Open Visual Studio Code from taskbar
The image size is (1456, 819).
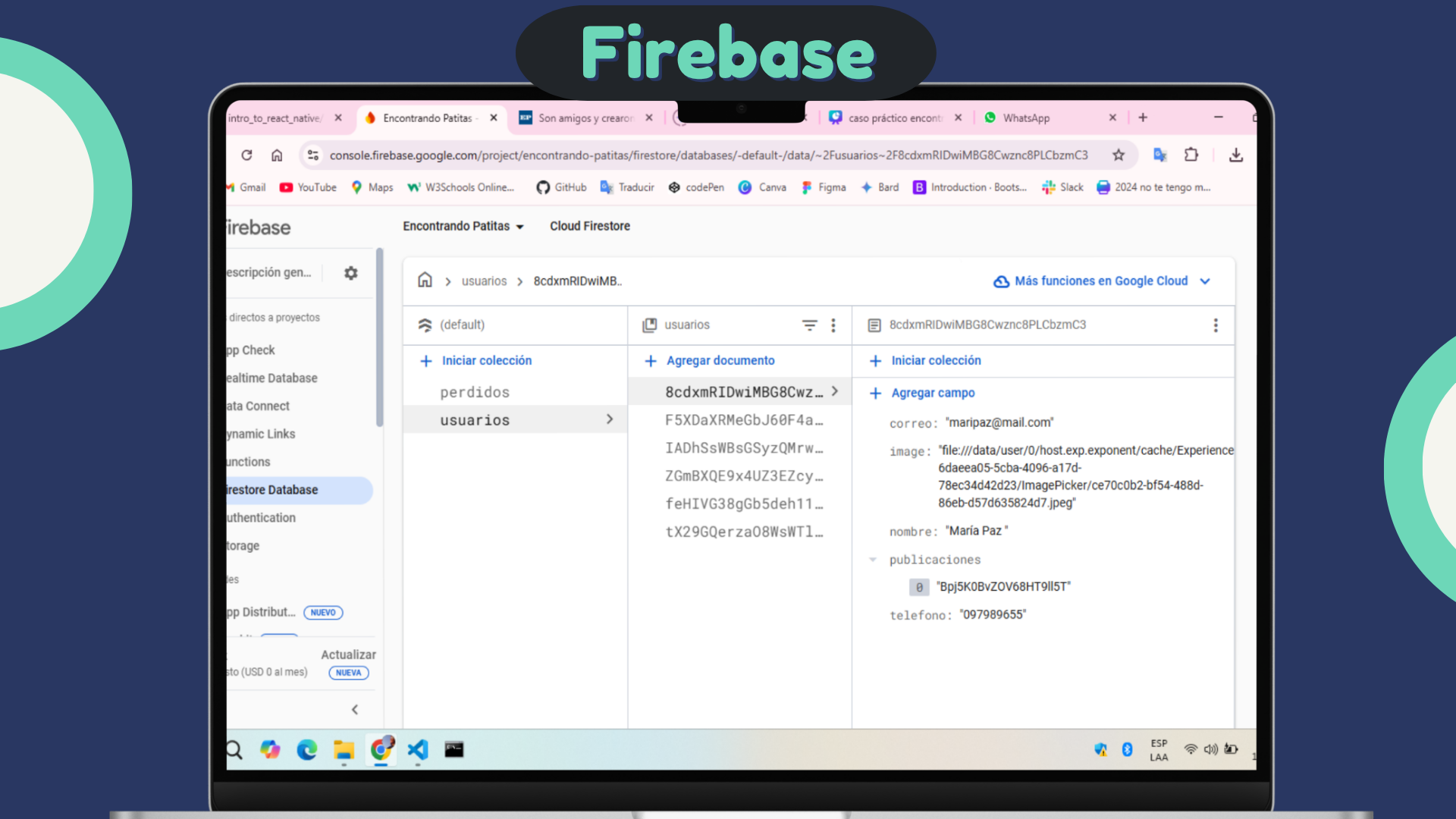pos(418,750)
